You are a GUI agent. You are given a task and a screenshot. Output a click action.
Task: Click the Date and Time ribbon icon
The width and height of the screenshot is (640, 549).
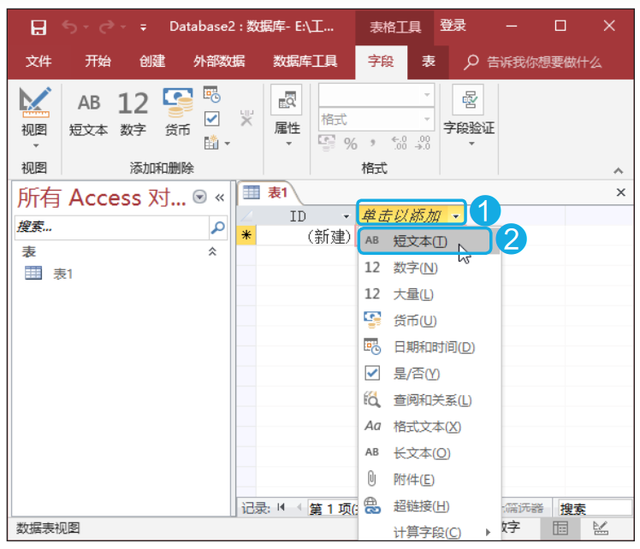point(212,95)
